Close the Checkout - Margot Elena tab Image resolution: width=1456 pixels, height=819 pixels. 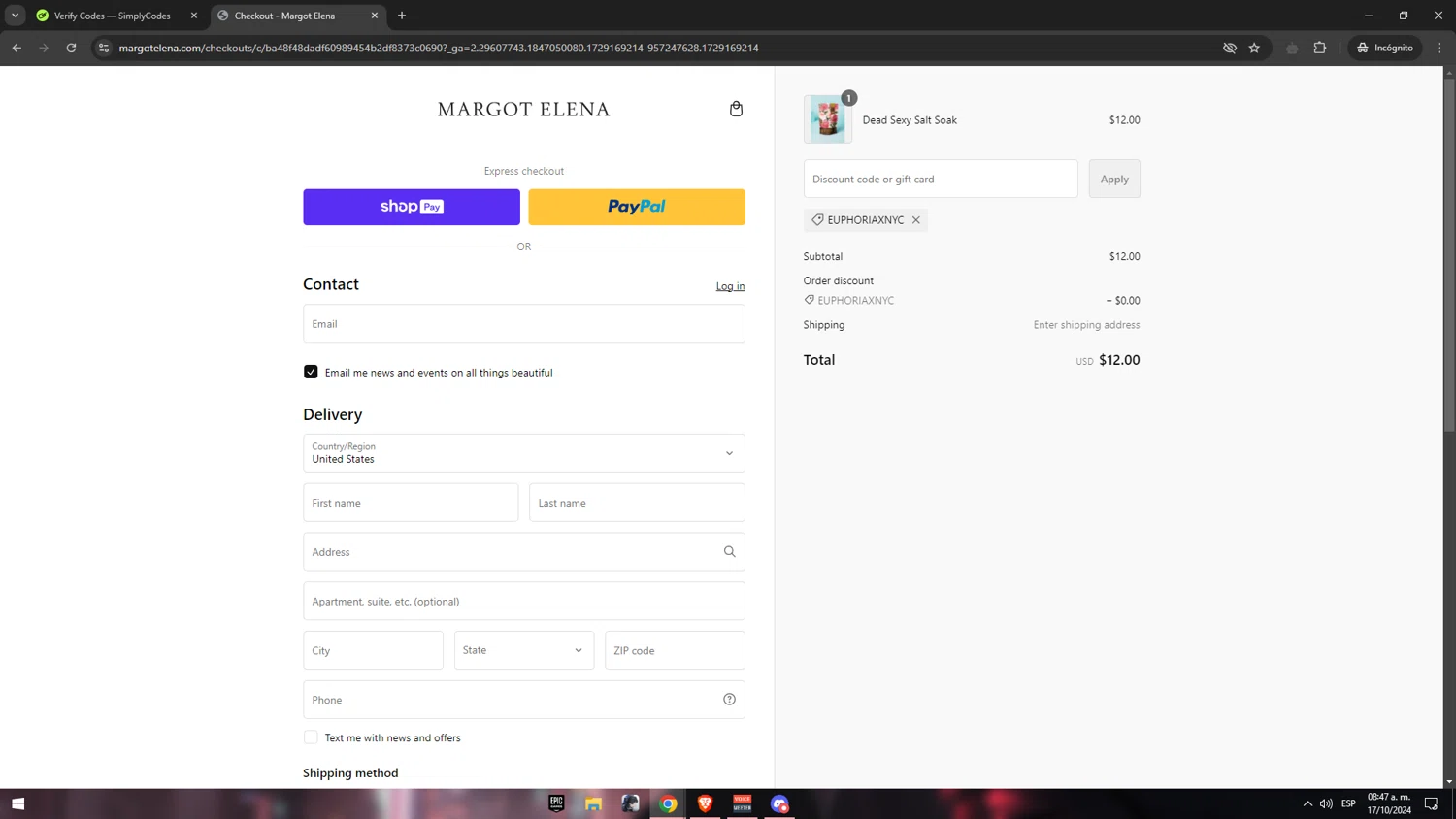375,16
